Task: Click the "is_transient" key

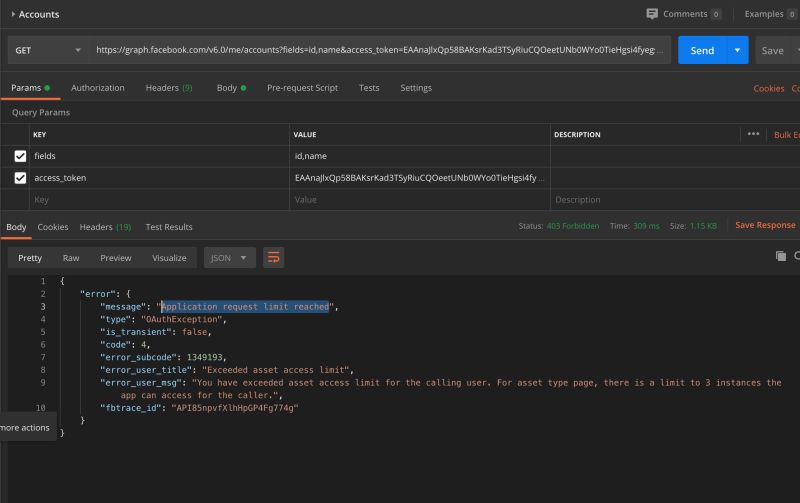Action: click(x=136, y=332)
